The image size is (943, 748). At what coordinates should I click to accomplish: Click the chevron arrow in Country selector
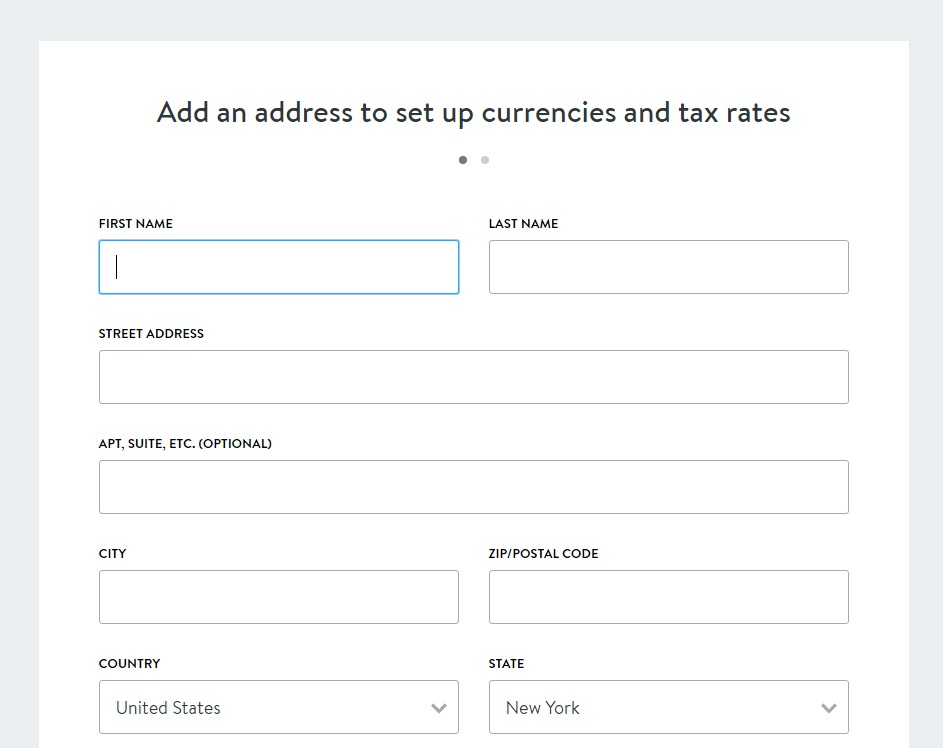(439, 708)
